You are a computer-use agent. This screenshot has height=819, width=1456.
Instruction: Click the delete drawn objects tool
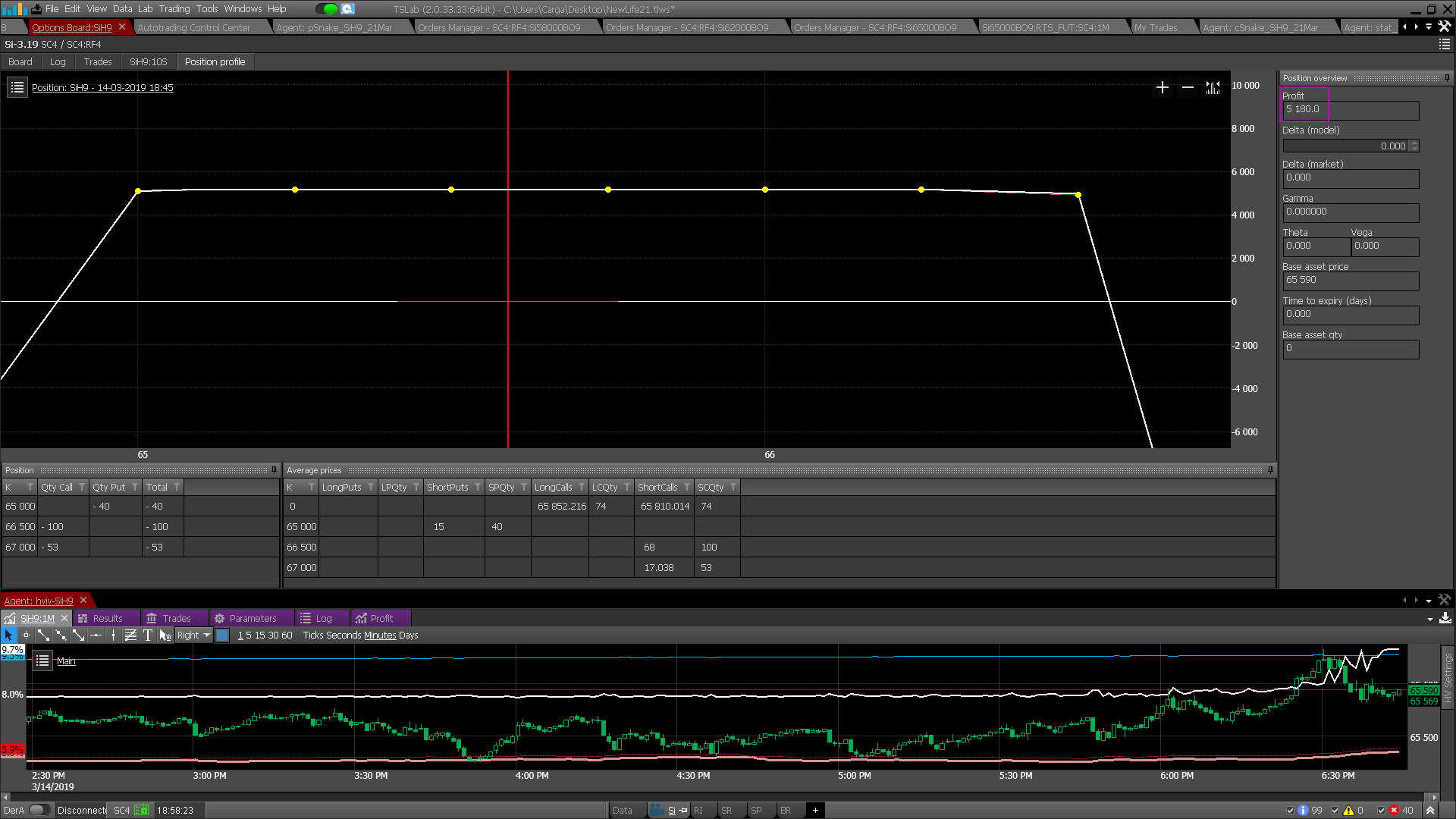165,635
